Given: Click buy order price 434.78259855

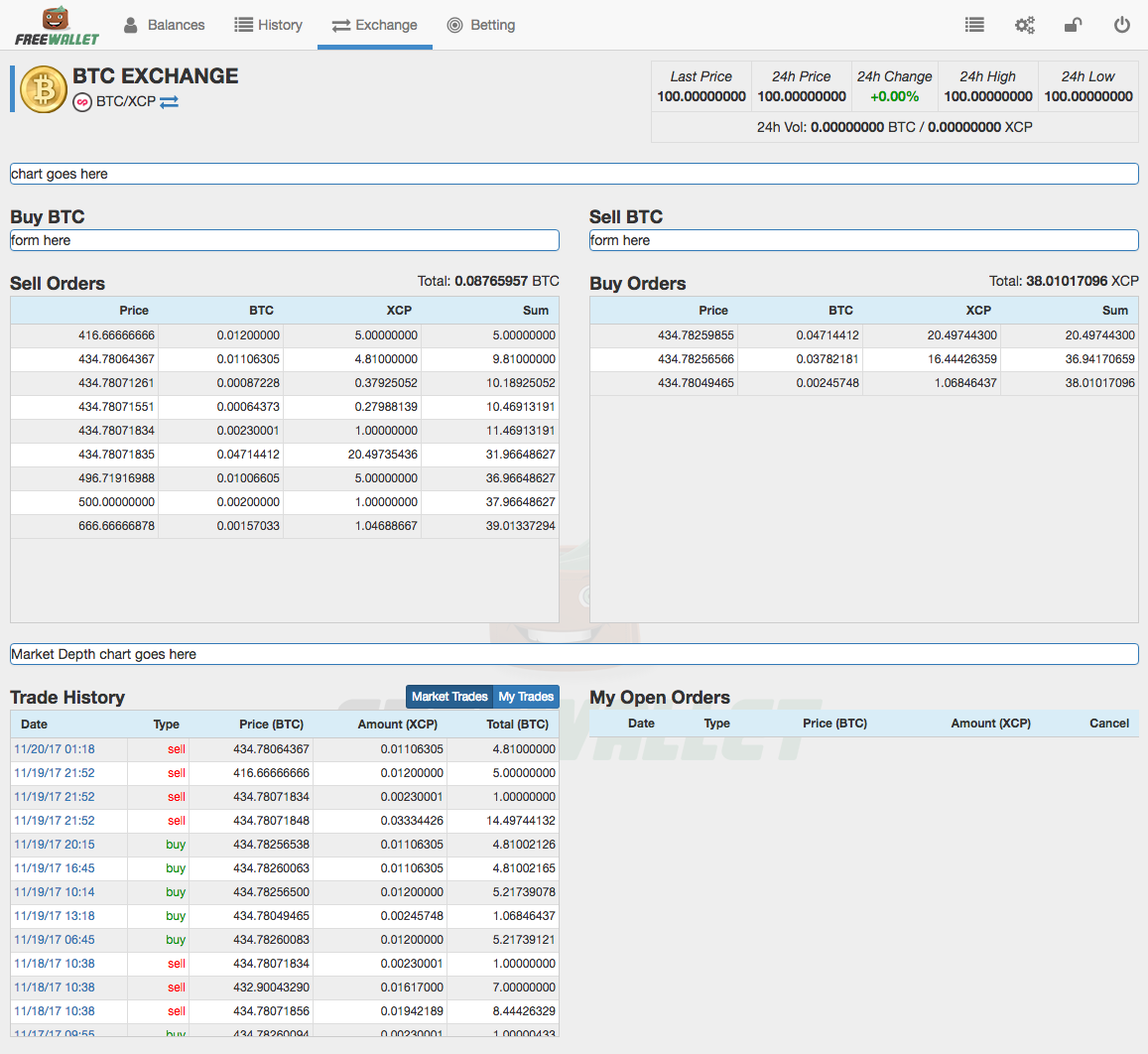Looking at the screenshot, I should tap(696, 335).
